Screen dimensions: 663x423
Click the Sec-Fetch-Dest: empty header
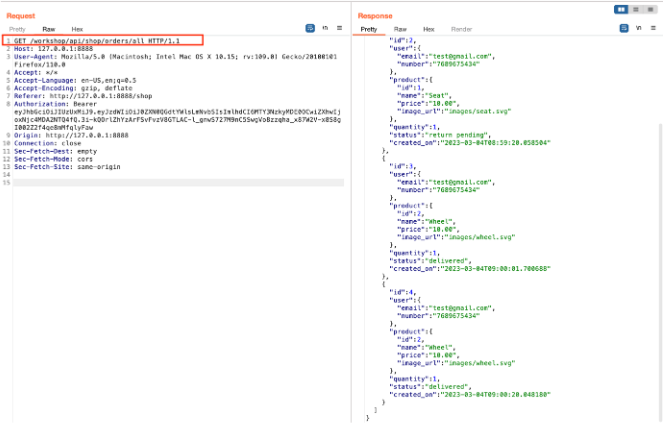pos(55,151)
